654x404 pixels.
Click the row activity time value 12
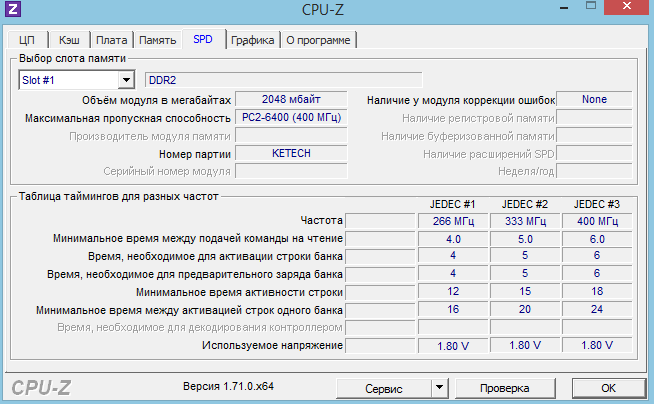click(x=453, y=291)
